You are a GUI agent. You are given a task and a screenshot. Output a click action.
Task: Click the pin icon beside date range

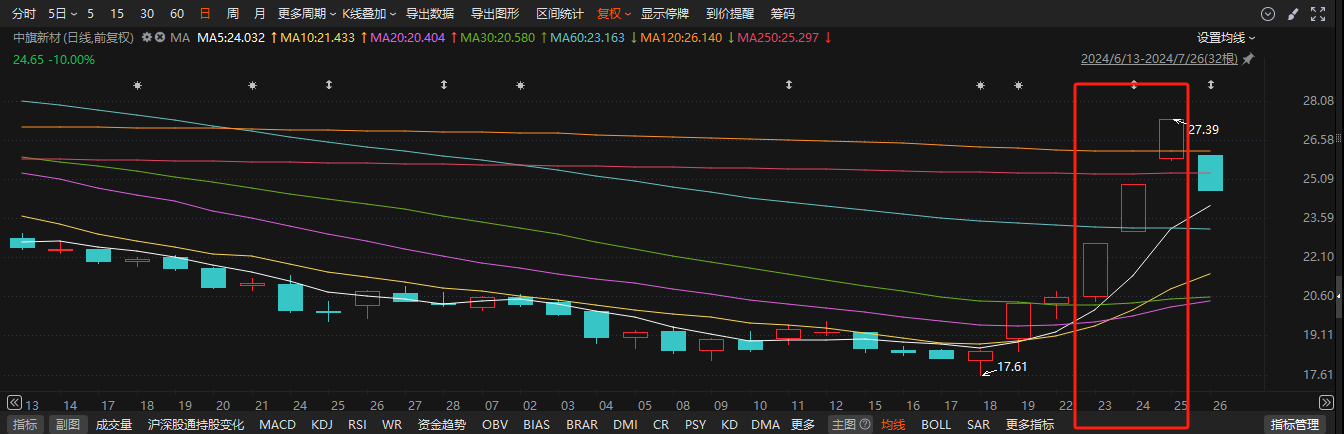[x=1248, y=60]
